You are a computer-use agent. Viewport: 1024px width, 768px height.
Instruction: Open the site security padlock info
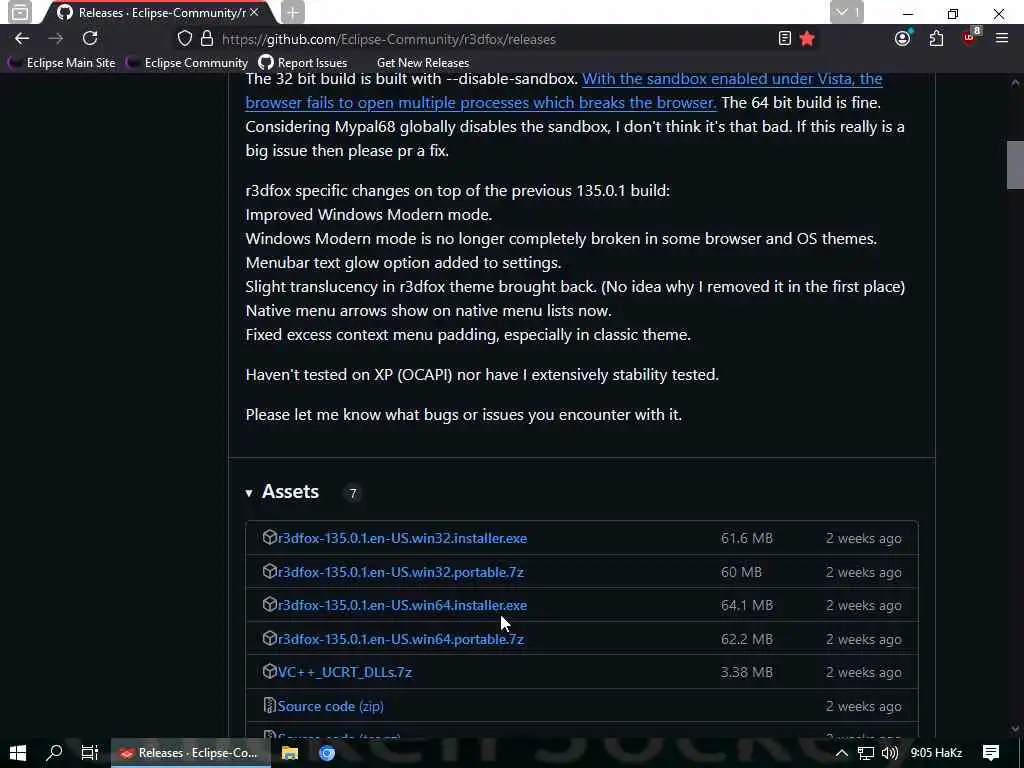[x=207, y=39]
